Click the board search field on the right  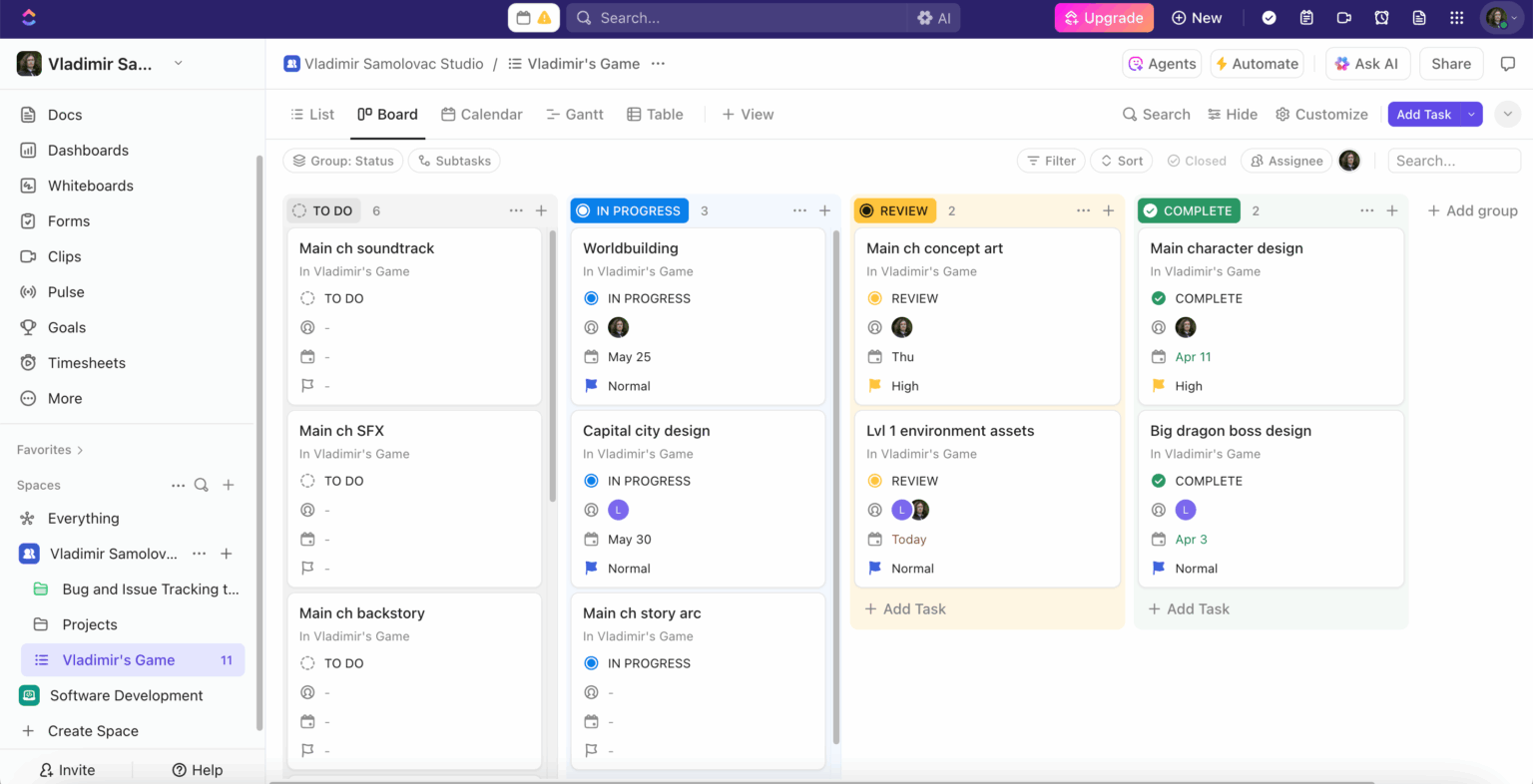coord(1454,161)
